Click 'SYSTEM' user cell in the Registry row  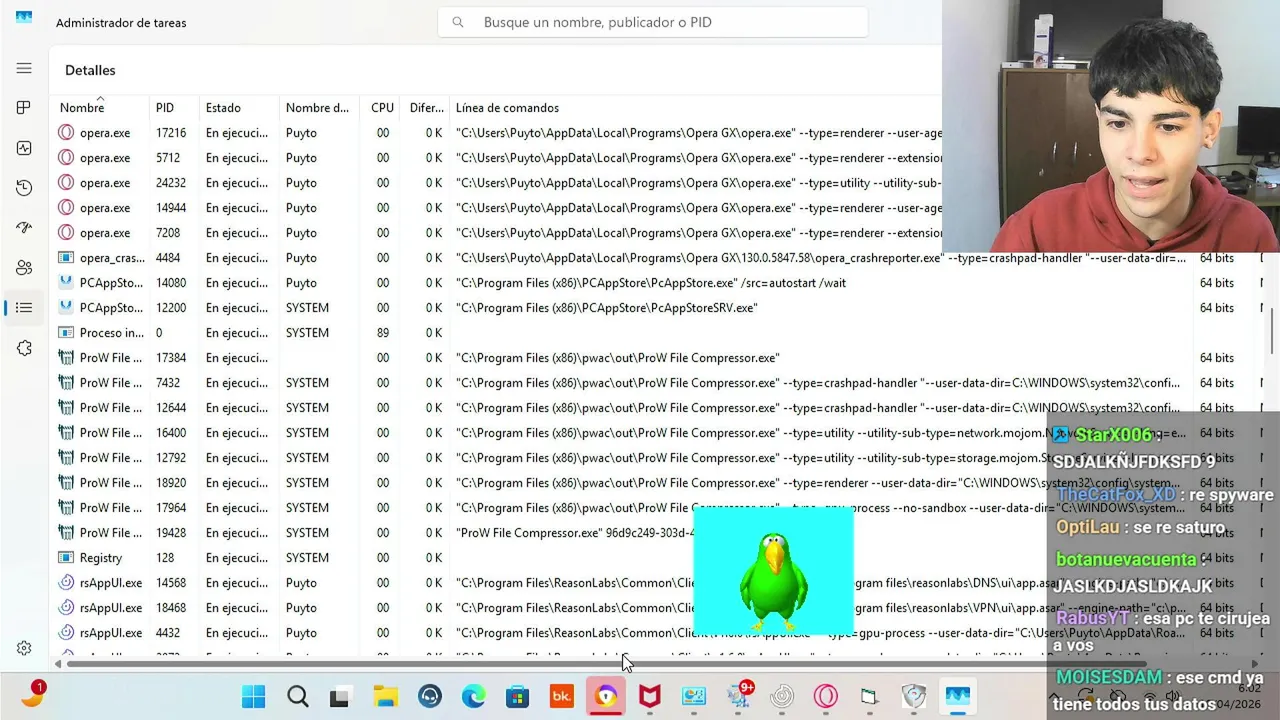click(307, 558)
